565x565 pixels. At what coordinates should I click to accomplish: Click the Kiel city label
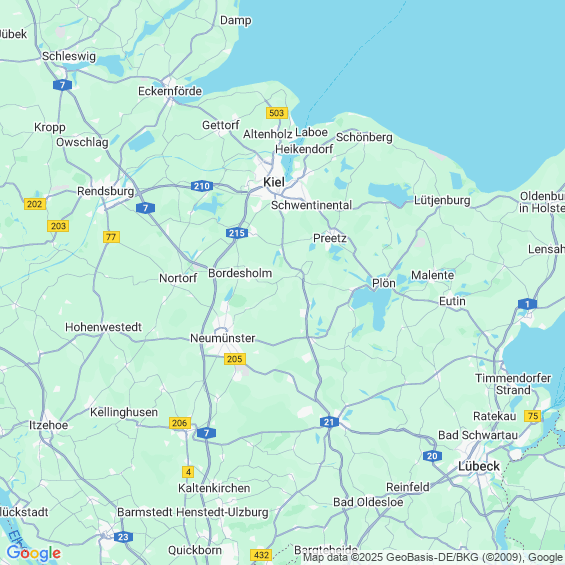pos(274,182)
